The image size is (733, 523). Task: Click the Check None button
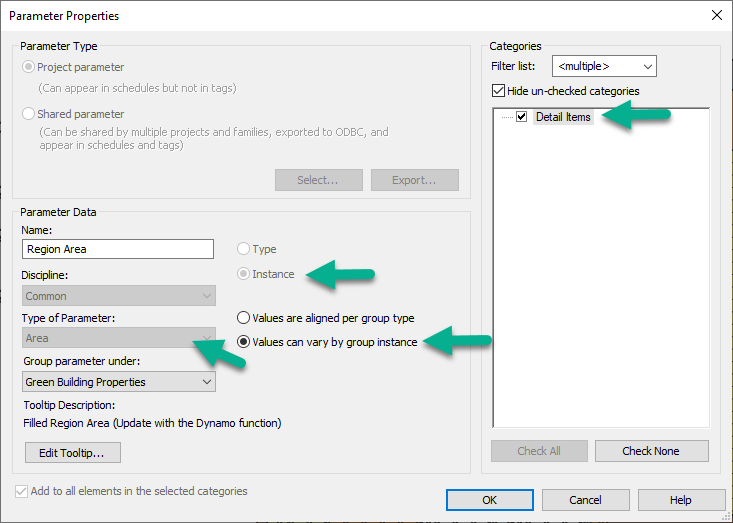pyautogui.click(x=652, y=451)
